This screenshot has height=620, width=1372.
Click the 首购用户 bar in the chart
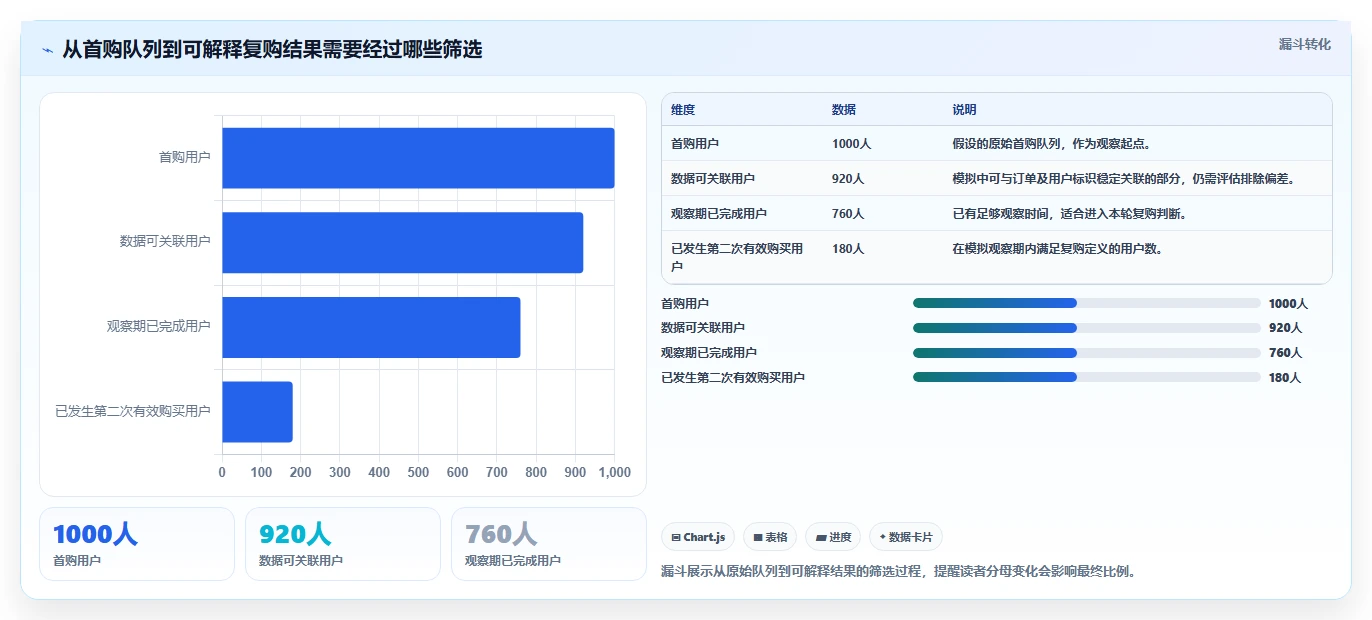pyautogui.click(x=418, y=158)
